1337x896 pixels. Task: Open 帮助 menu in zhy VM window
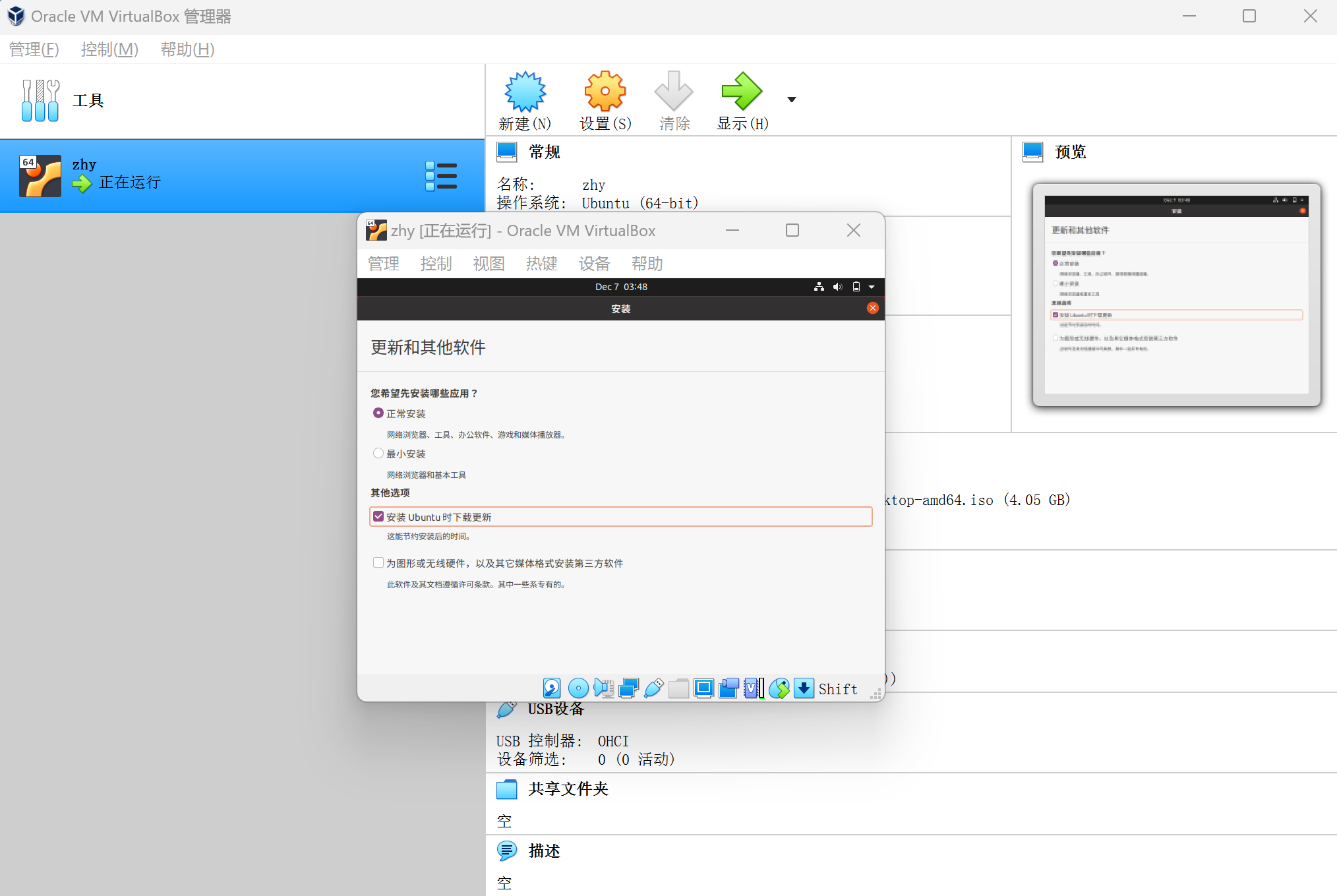tap(647, 264)
